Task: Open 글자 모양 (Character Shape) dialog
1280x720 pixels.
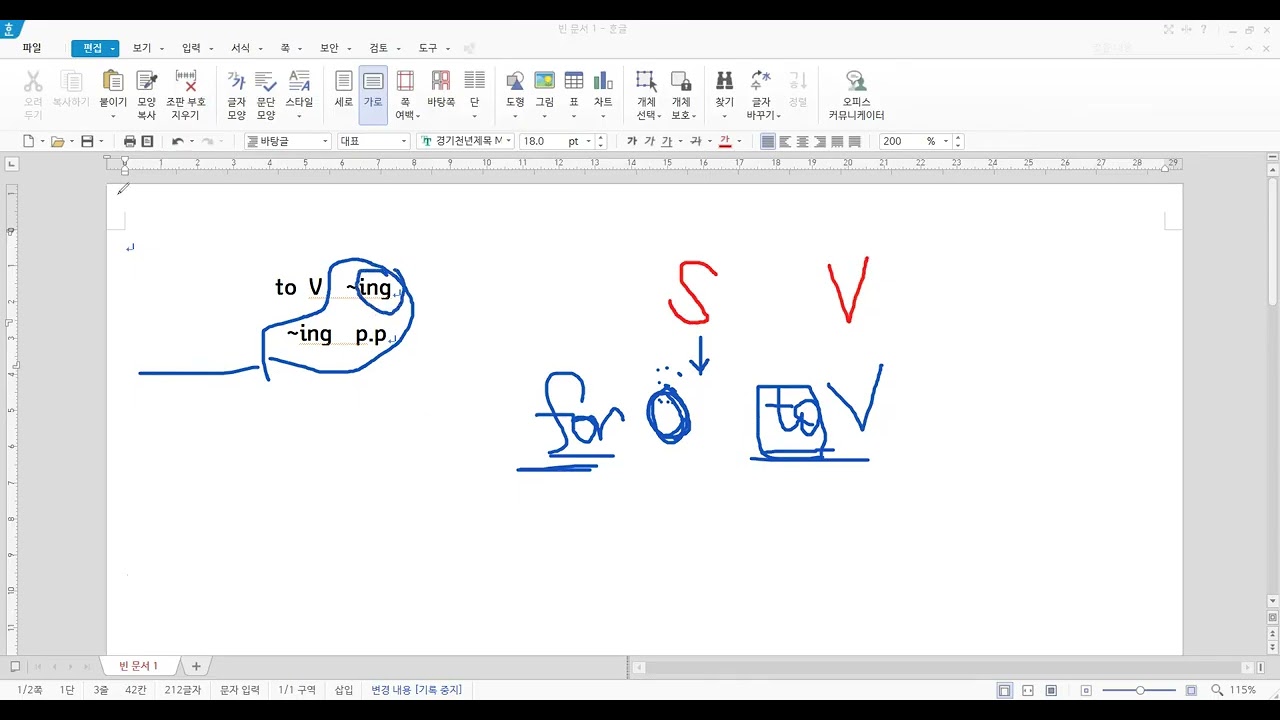Action: tap(237, 95)
